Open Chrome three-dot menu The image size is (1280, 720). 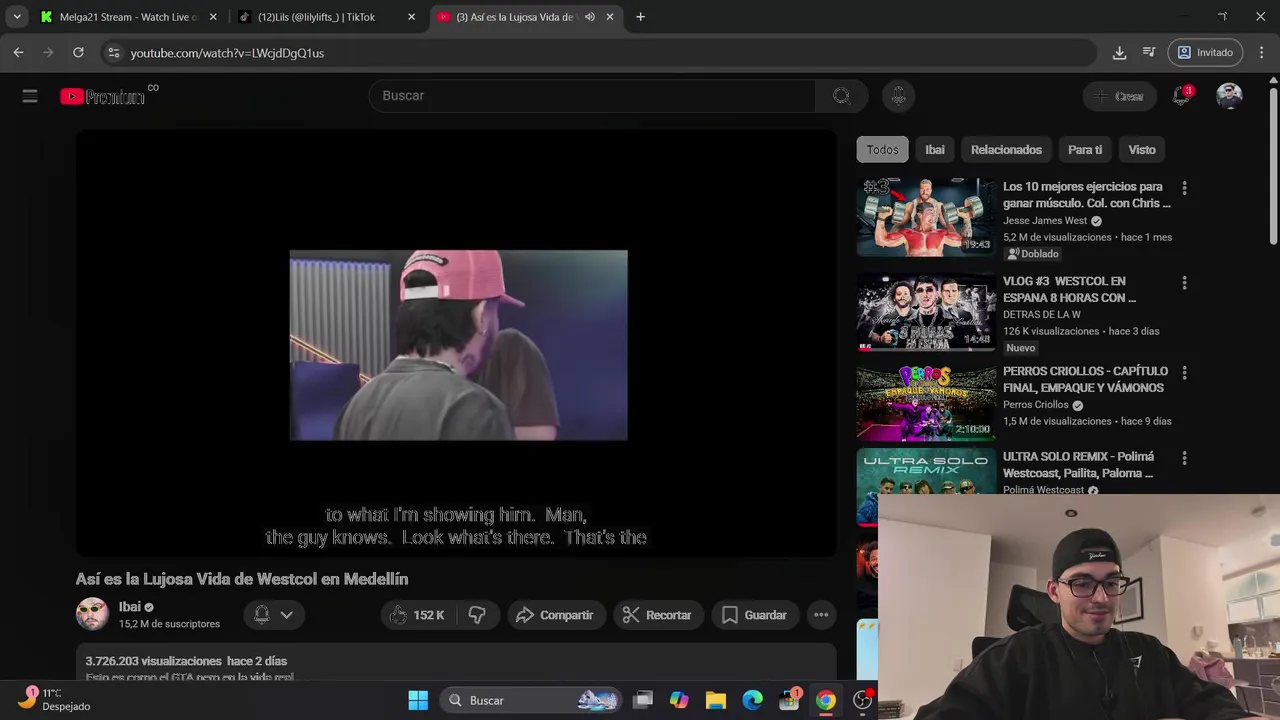point(1262,52)
